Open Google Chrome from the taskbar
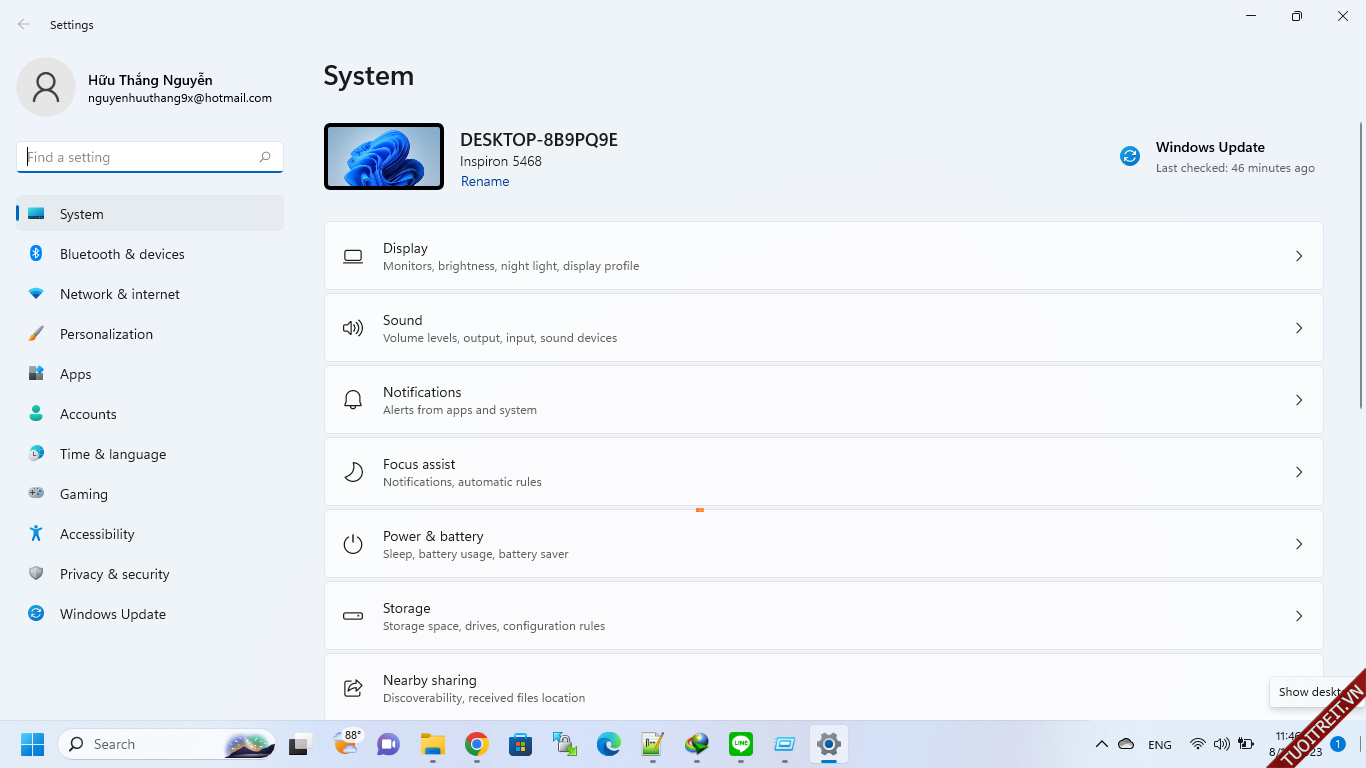The image size is (1366, 768). tap(477, 744)
